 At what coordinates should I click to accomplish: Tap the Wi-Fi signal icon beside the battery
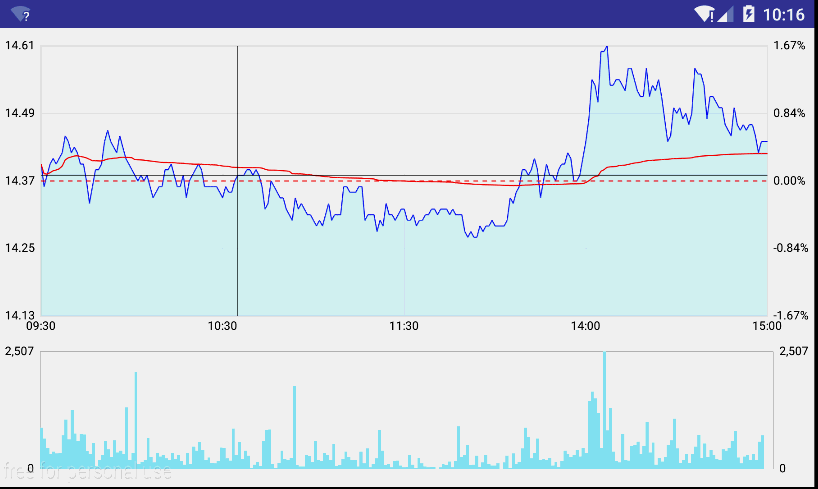(704, 14)
